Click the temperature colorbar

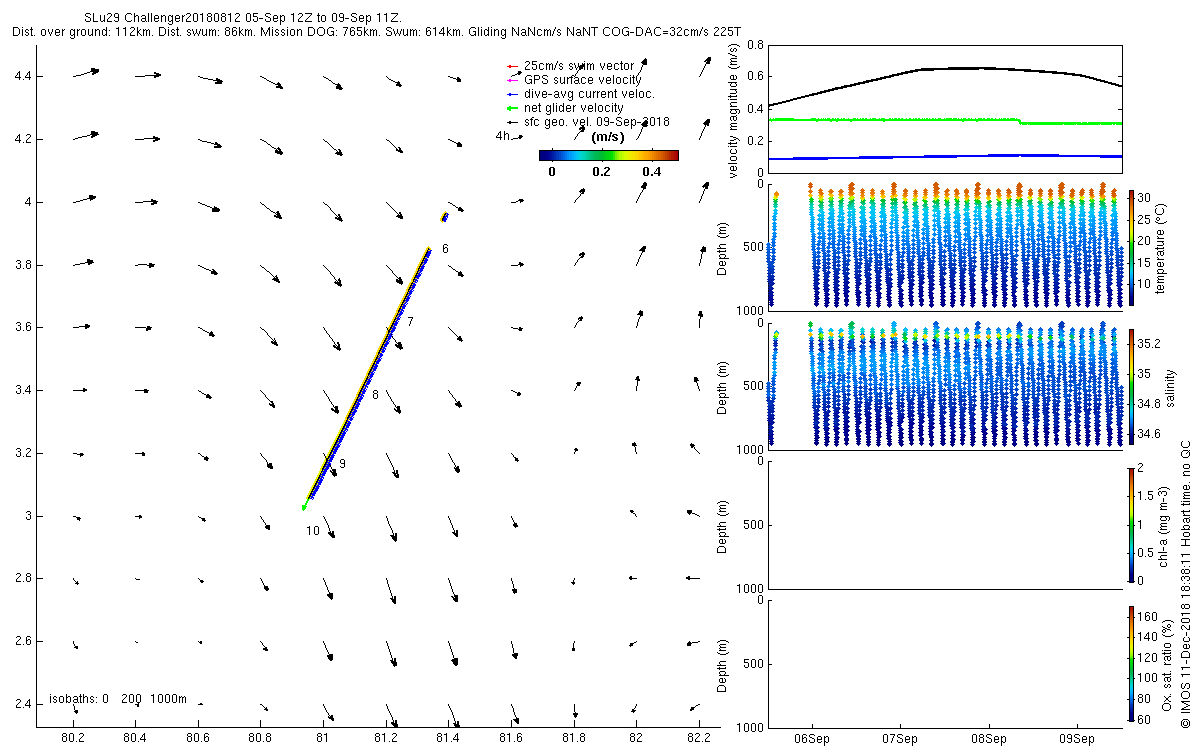1131,246
